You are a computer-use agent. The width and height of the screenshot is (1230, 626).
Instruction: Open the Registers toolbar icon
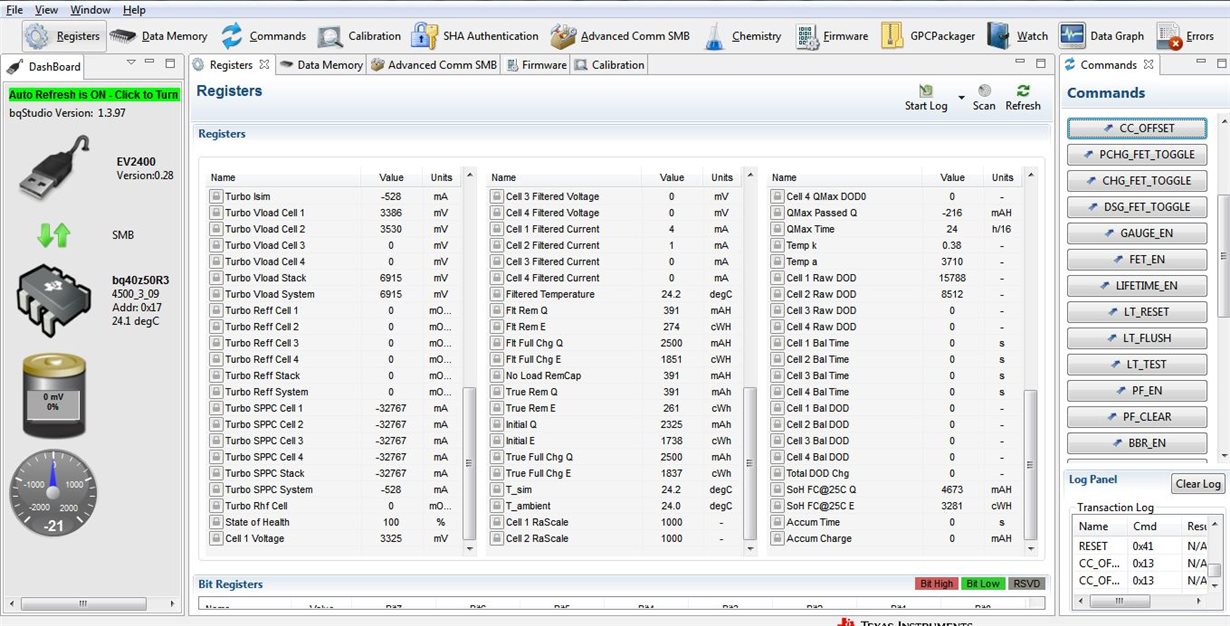pos(63,36)
